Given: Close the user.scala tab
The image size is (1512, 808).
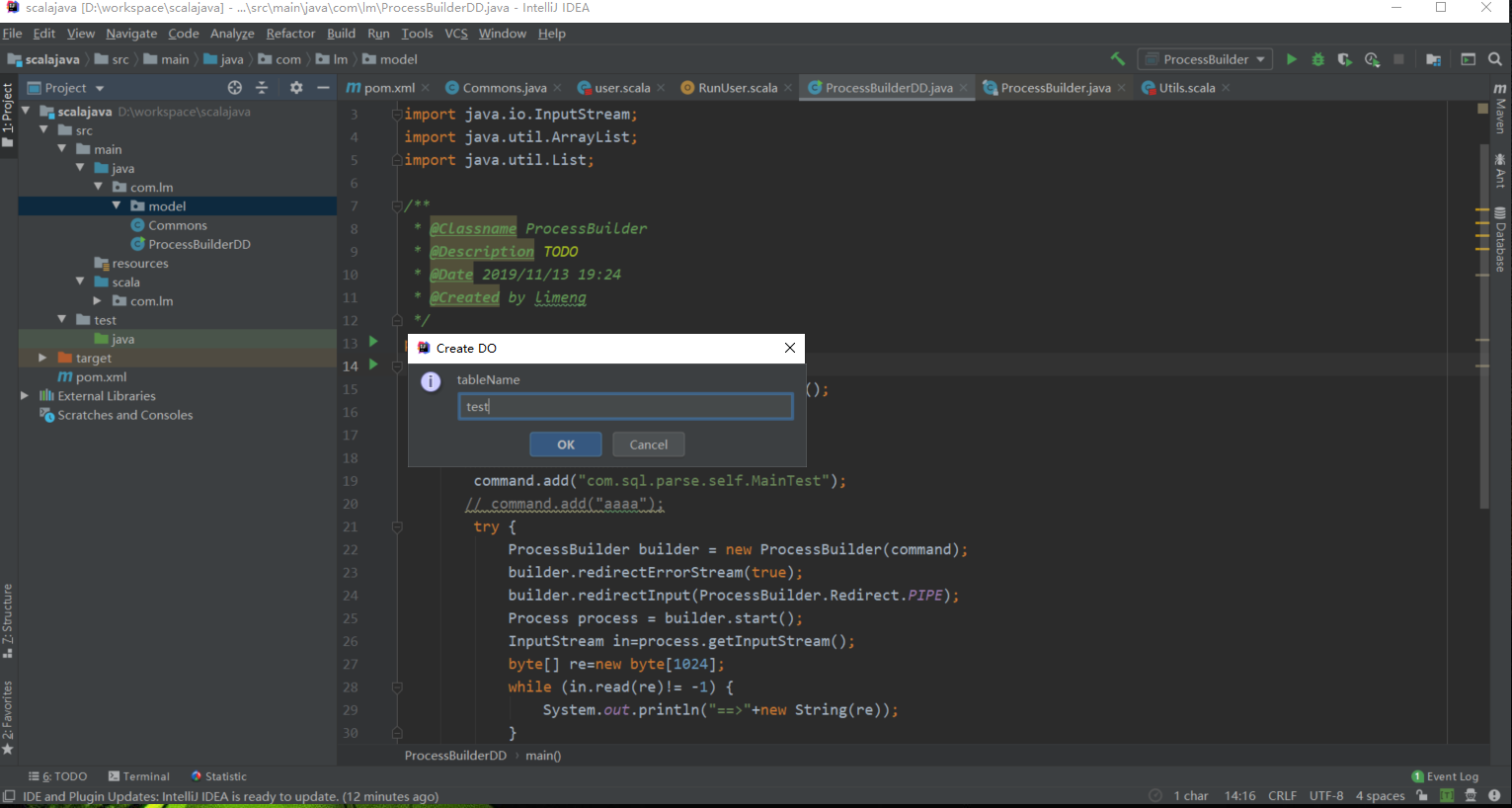Looking at the screenshot, I should [661, 88].
